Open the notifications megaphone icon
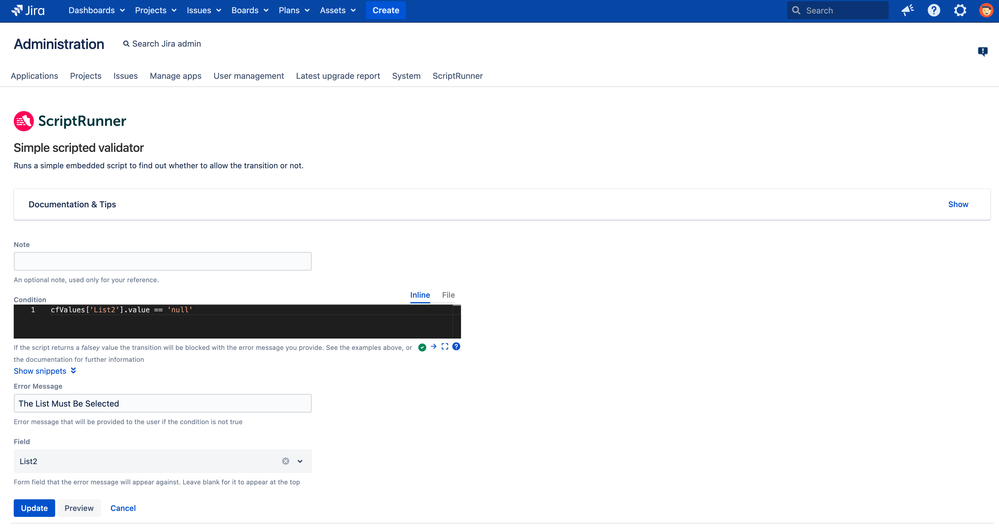This screenshot has width=999, height=528. coord(907,10)
